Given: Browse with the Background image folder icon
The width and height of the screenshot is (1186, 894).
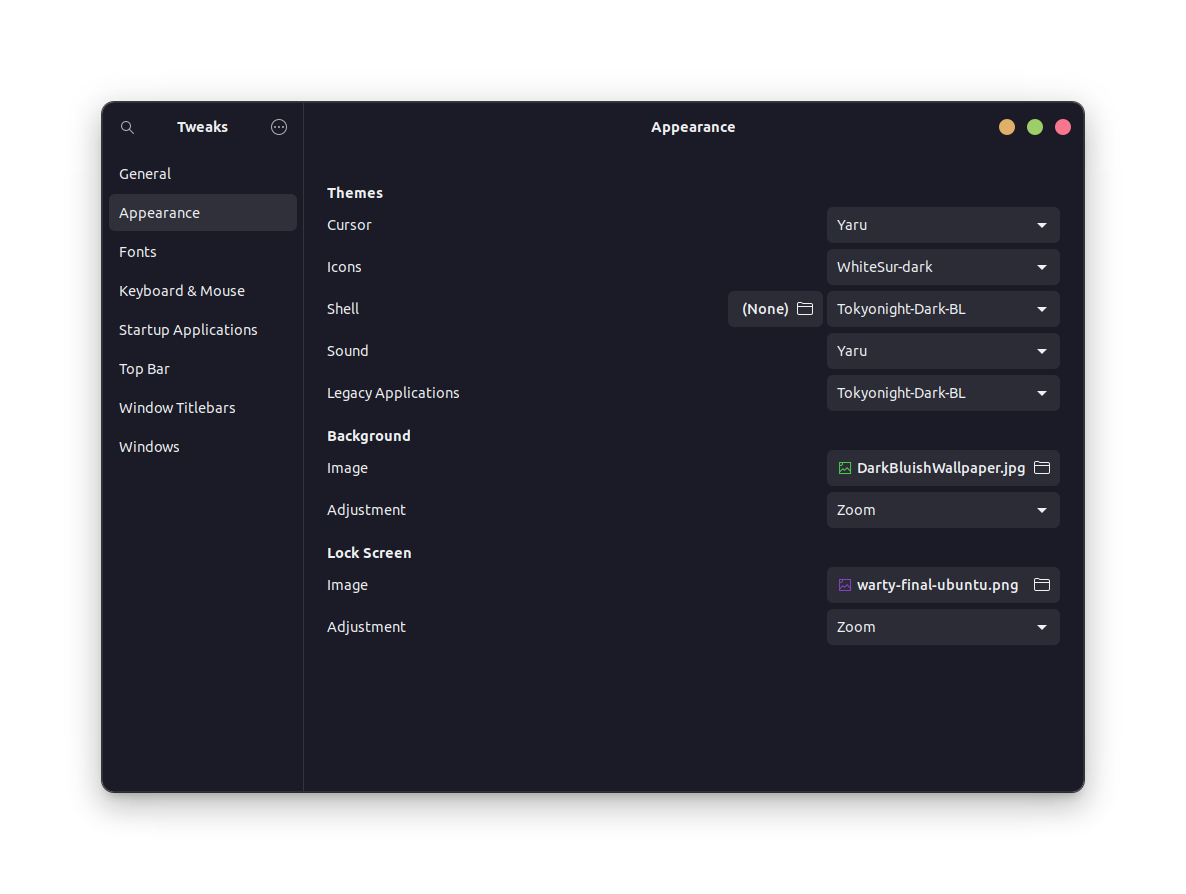Looking at the screenshot, I should tap(1042, 468).
